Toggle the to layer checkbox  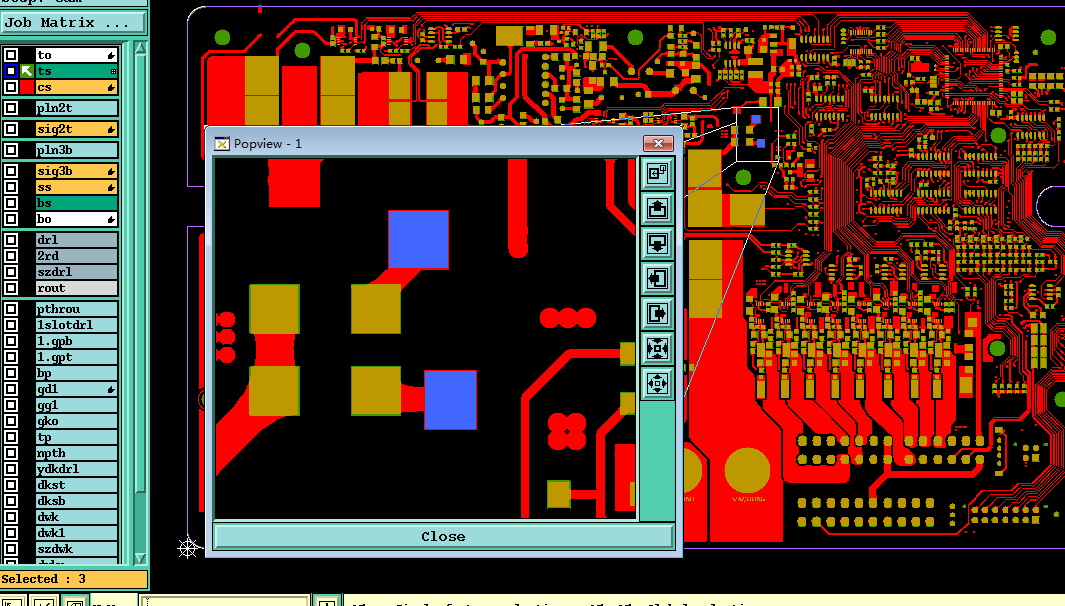pos(11,55)
